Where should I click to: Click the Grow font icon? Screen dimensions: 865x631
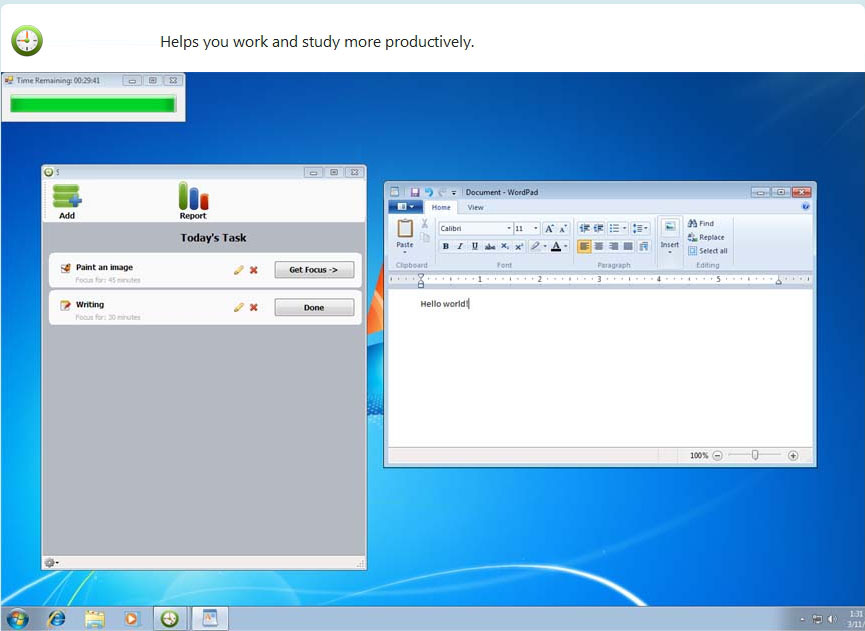tap(549, 228)
